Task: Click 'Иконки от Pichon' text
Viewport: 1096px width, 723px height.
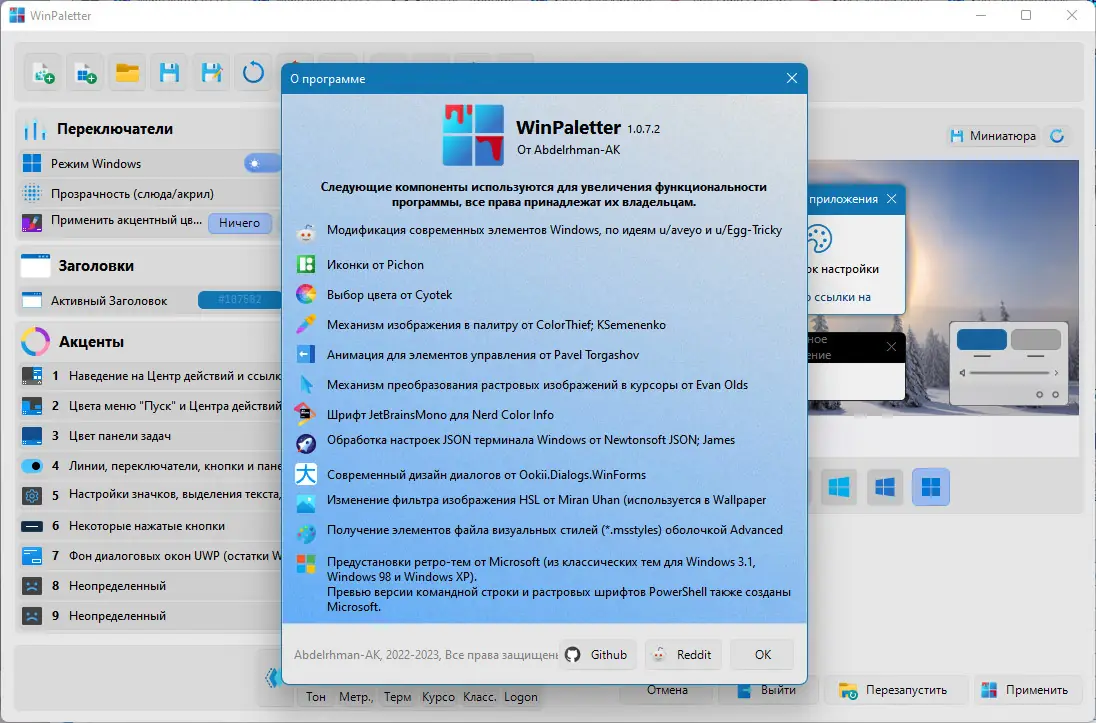Action: (375, 265)
